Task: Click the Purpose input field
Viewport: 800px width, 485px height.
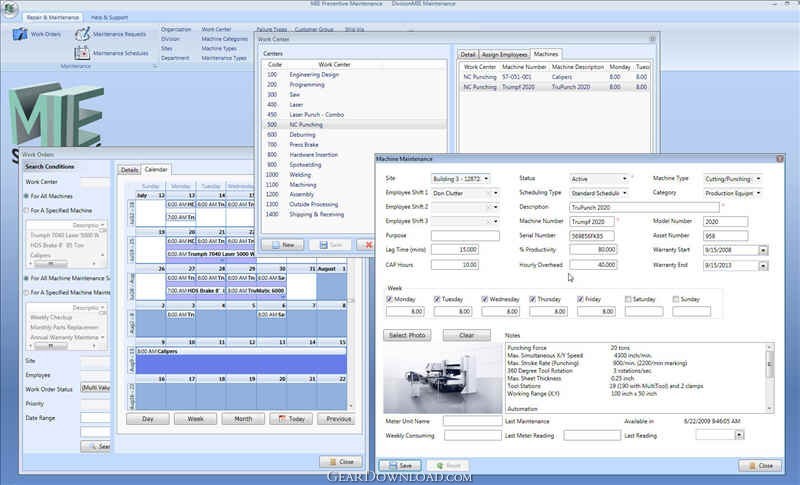Action: point(465,236)
